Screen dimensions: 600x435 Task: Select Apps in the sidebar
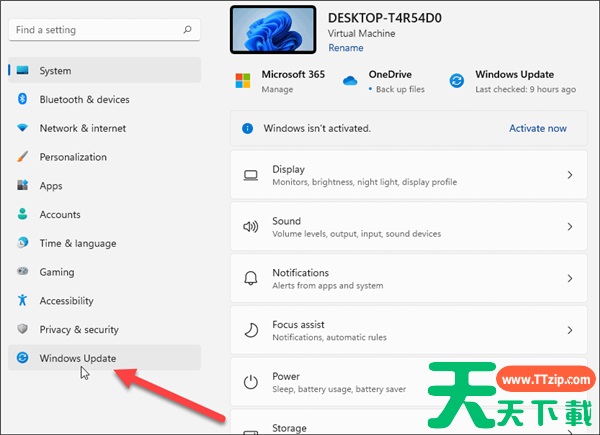[104, 185]
